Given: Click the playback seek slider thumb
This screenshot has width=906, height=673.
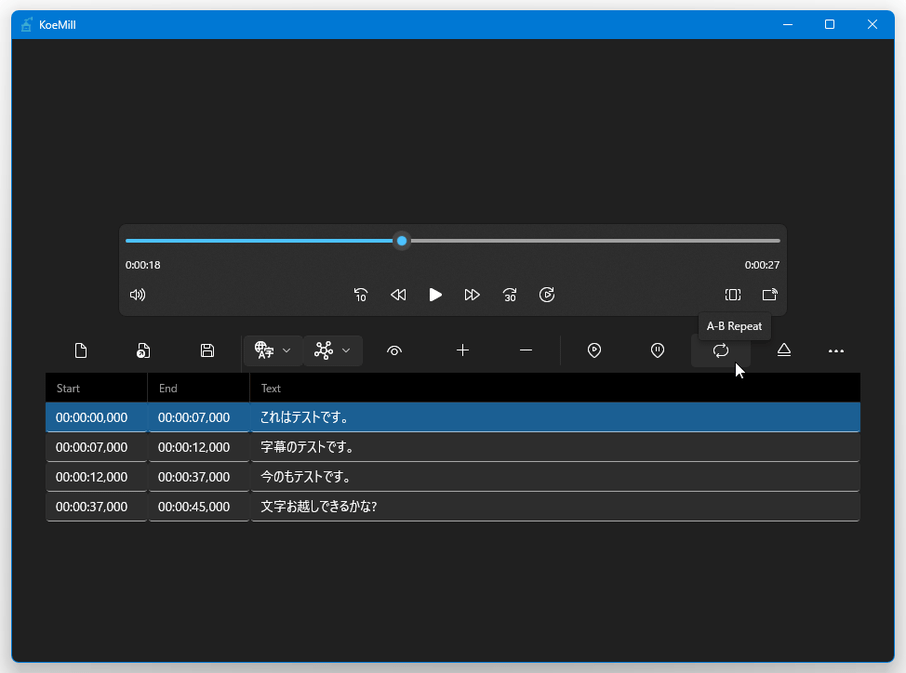Looking at the screenshot, I should click(402, 241).
